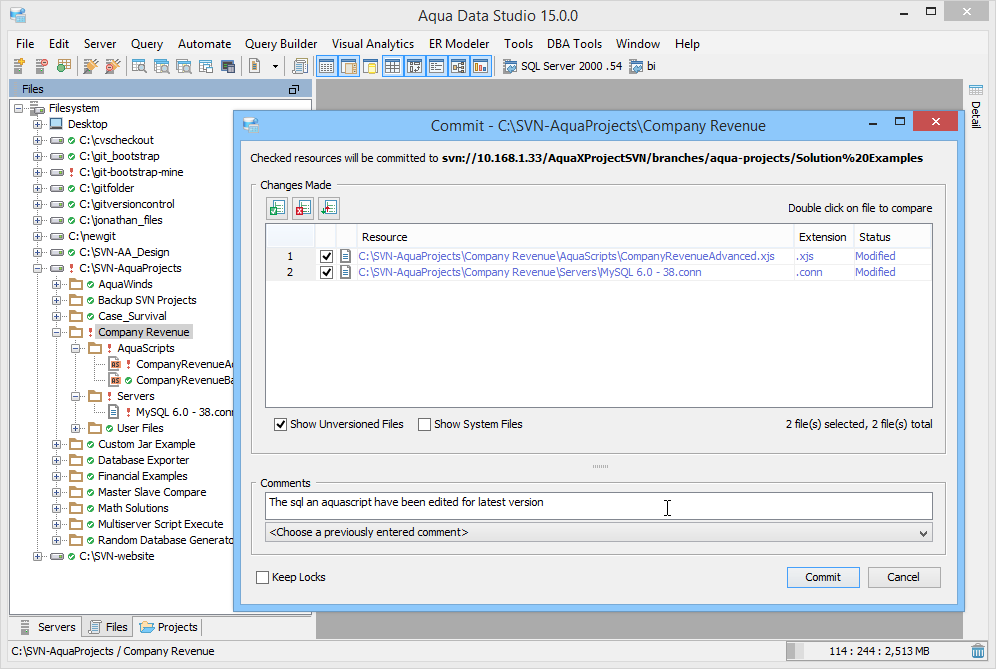Click the CompanyRevenueAdvanced.xjs resource path

point(566,256)
